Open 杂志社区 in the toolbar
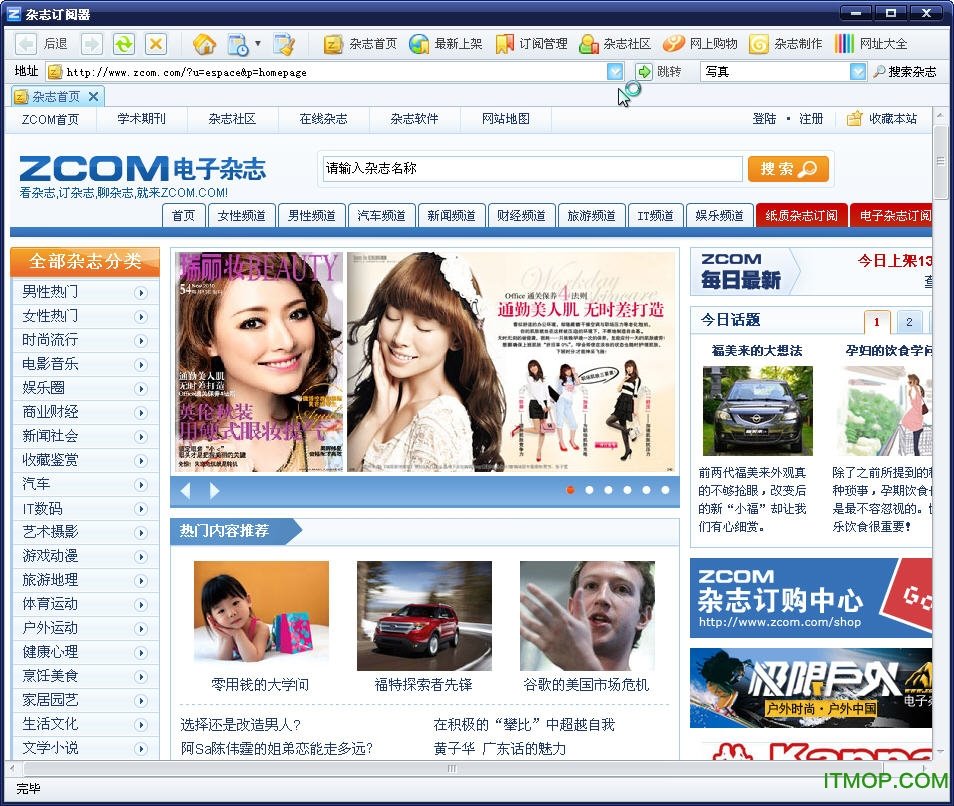Viewport: 954px width, 806px height. (x=615, y=44)
